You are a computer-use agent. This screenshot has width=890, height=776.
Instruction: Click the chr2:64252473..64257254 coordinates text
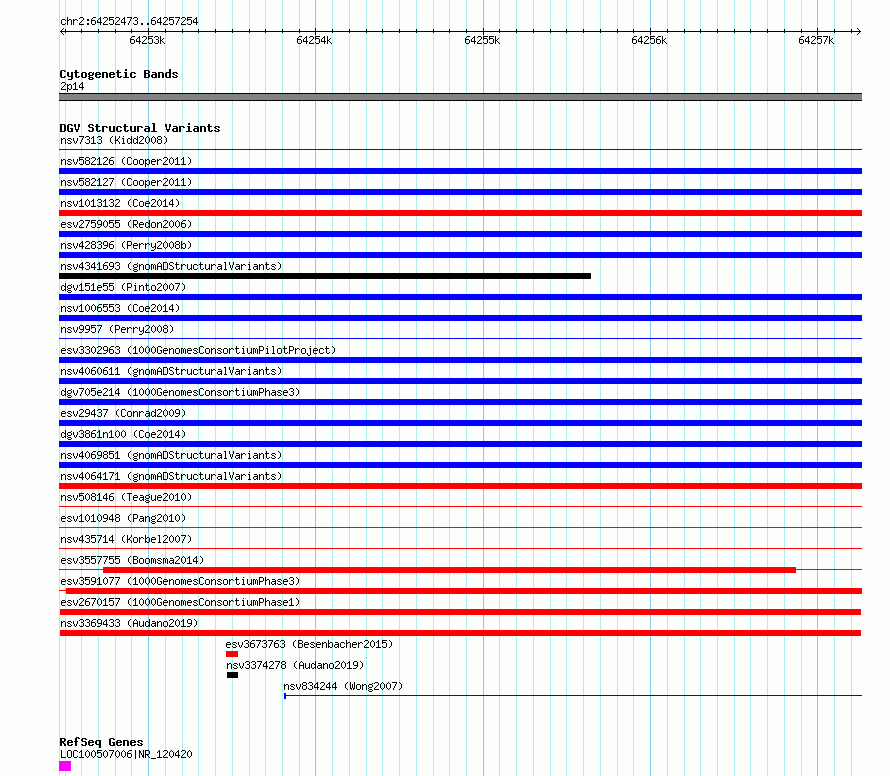(129, 22)
